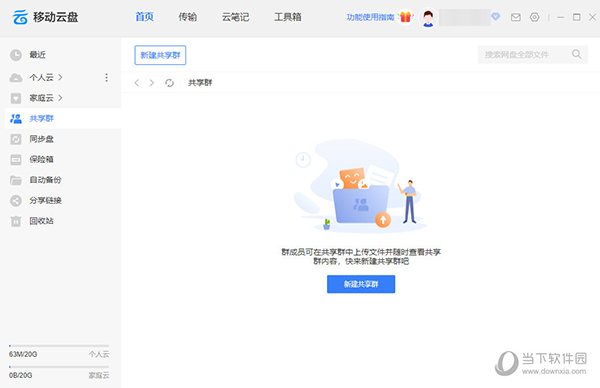Go to the 工具箱 tab
The image size is (600, 388).
(288, 17)
